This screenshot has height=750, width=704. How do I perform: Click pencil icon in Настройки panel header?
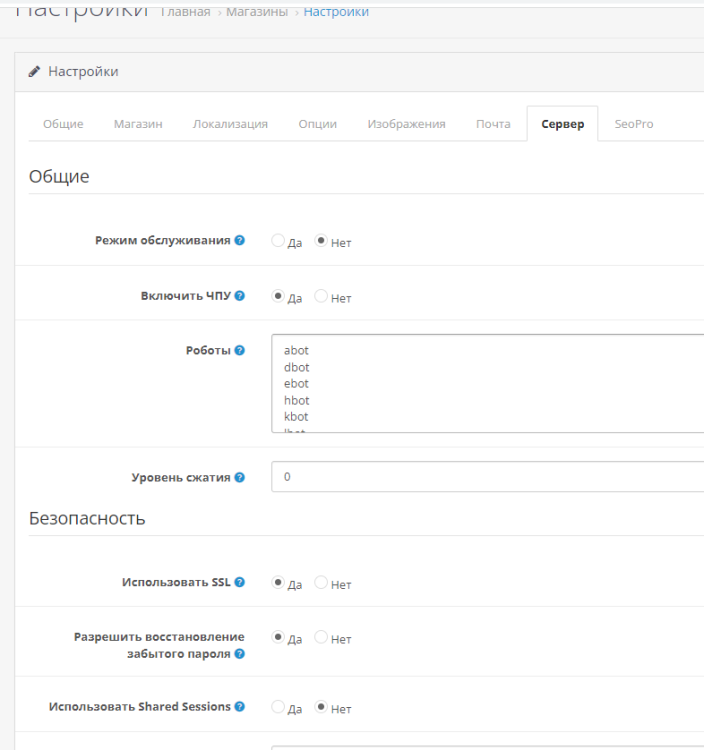[34, 72]
